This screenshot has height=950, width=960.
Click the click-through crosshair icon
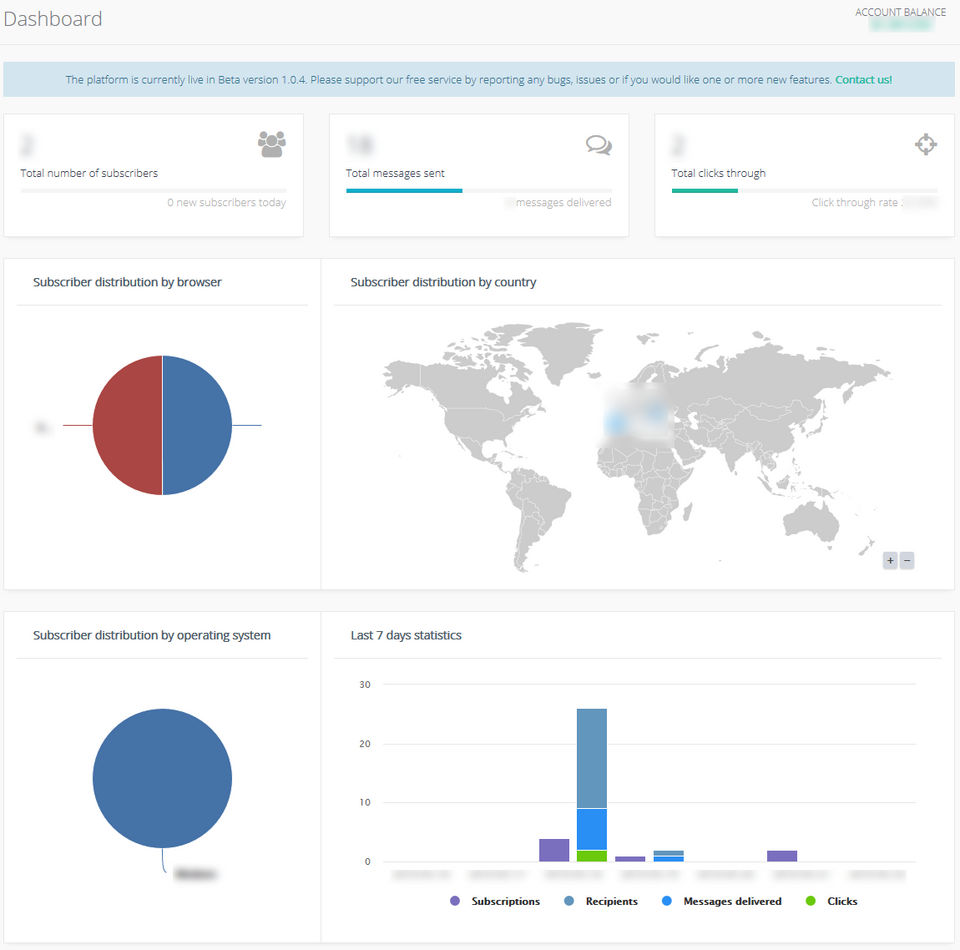coord(926,144)
